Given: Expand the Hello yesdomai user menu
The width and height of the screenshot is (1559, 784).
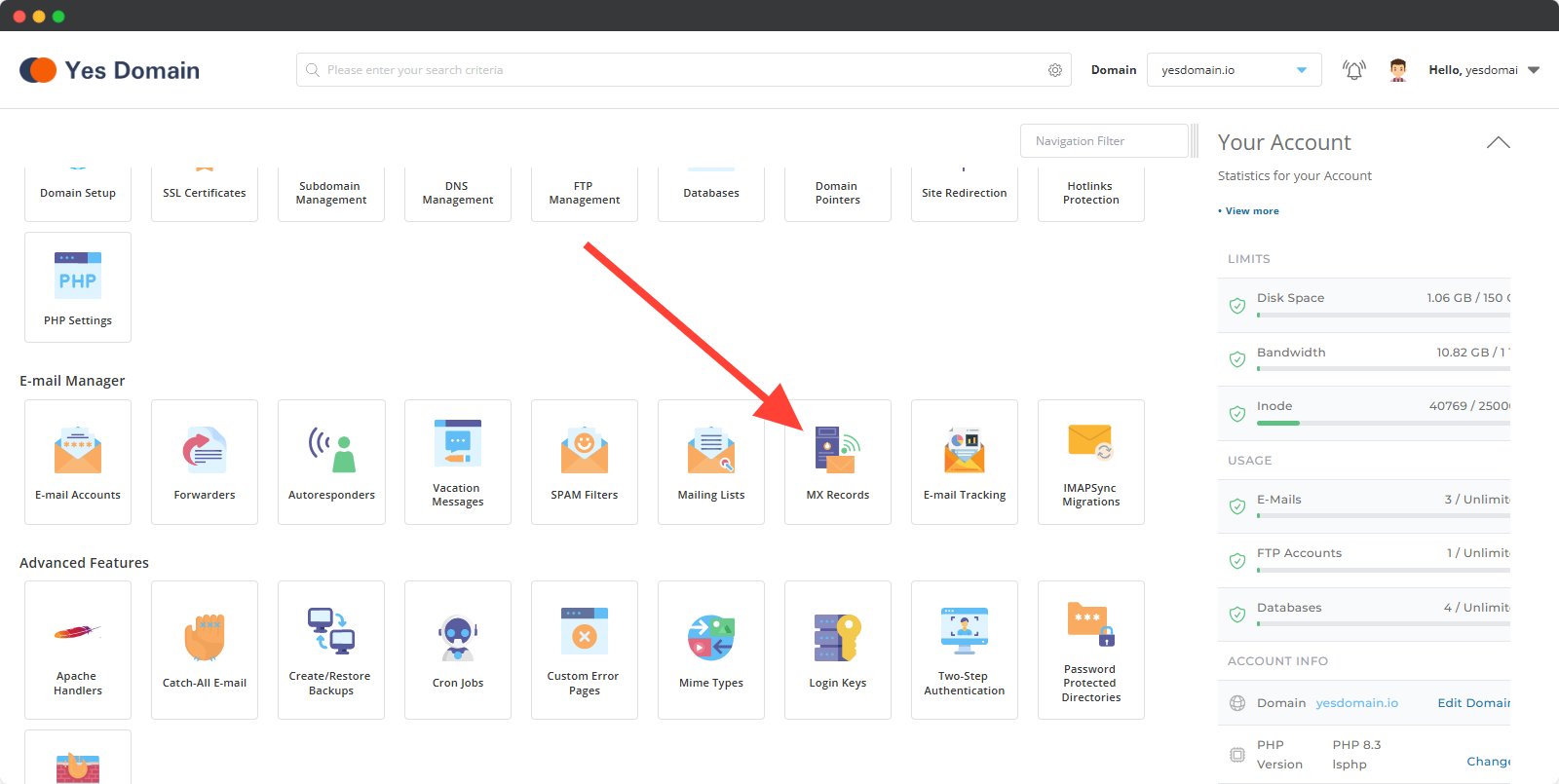Looking at the screenshot, I should pyautogui.click(x=1484, y=70).
